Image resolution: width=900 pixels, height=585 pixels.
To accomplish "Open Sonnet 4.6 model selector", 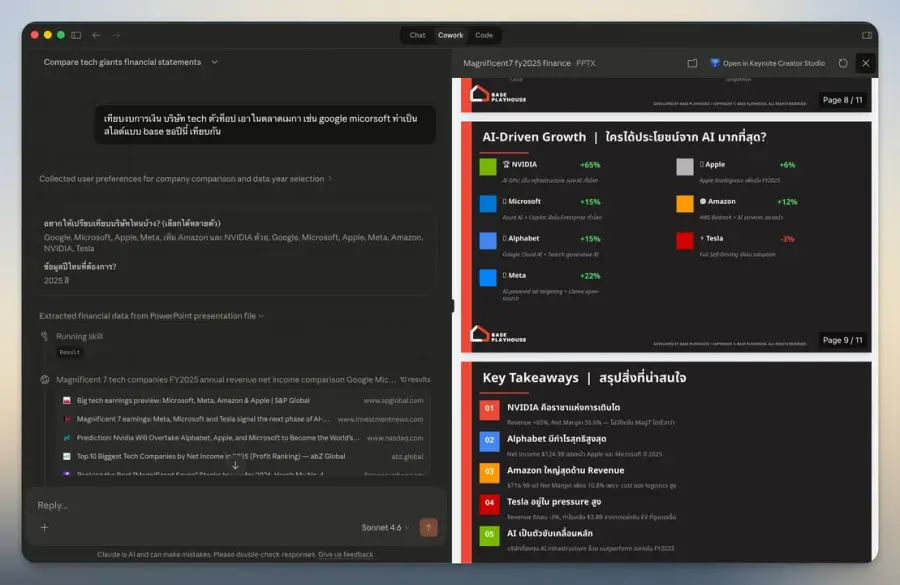I will pos(385,528).
